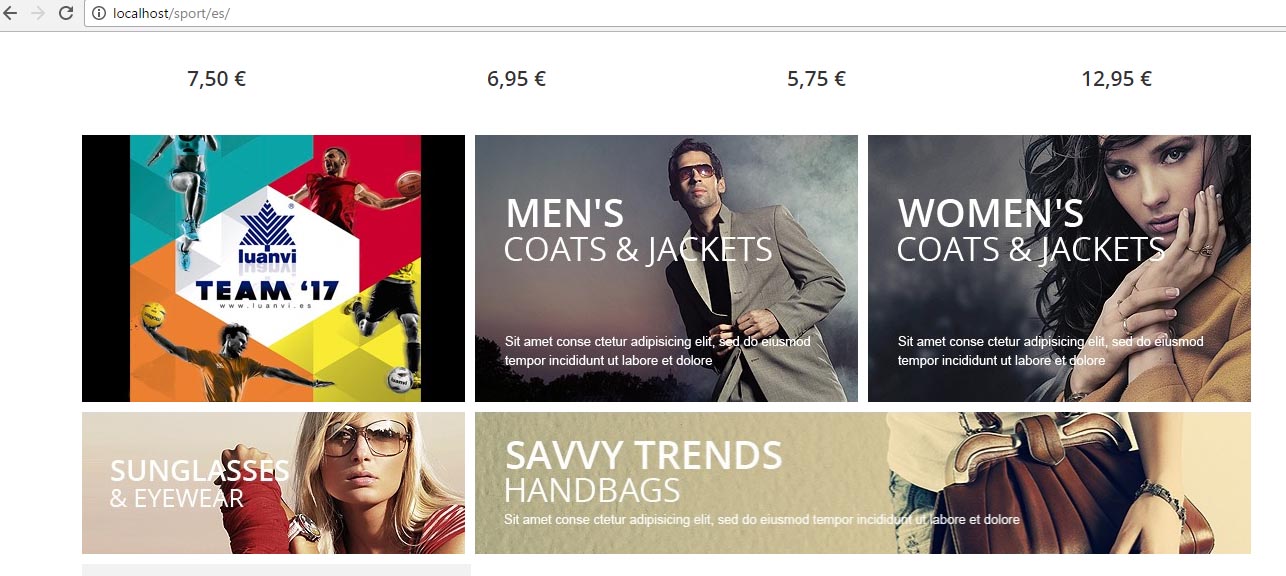Click the gray block below the Sunglasses banner
Viewport: 1286px width, 576px height.
[x=276, y=570]
